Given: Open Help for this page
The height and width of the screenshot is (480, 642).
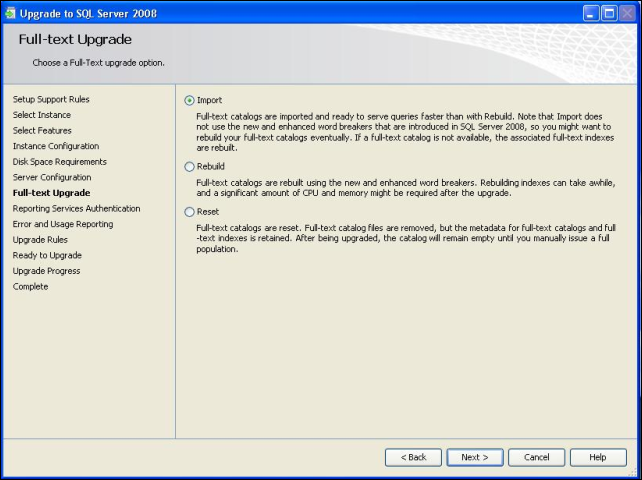Looking at the screenshot, I should (598, 457).
